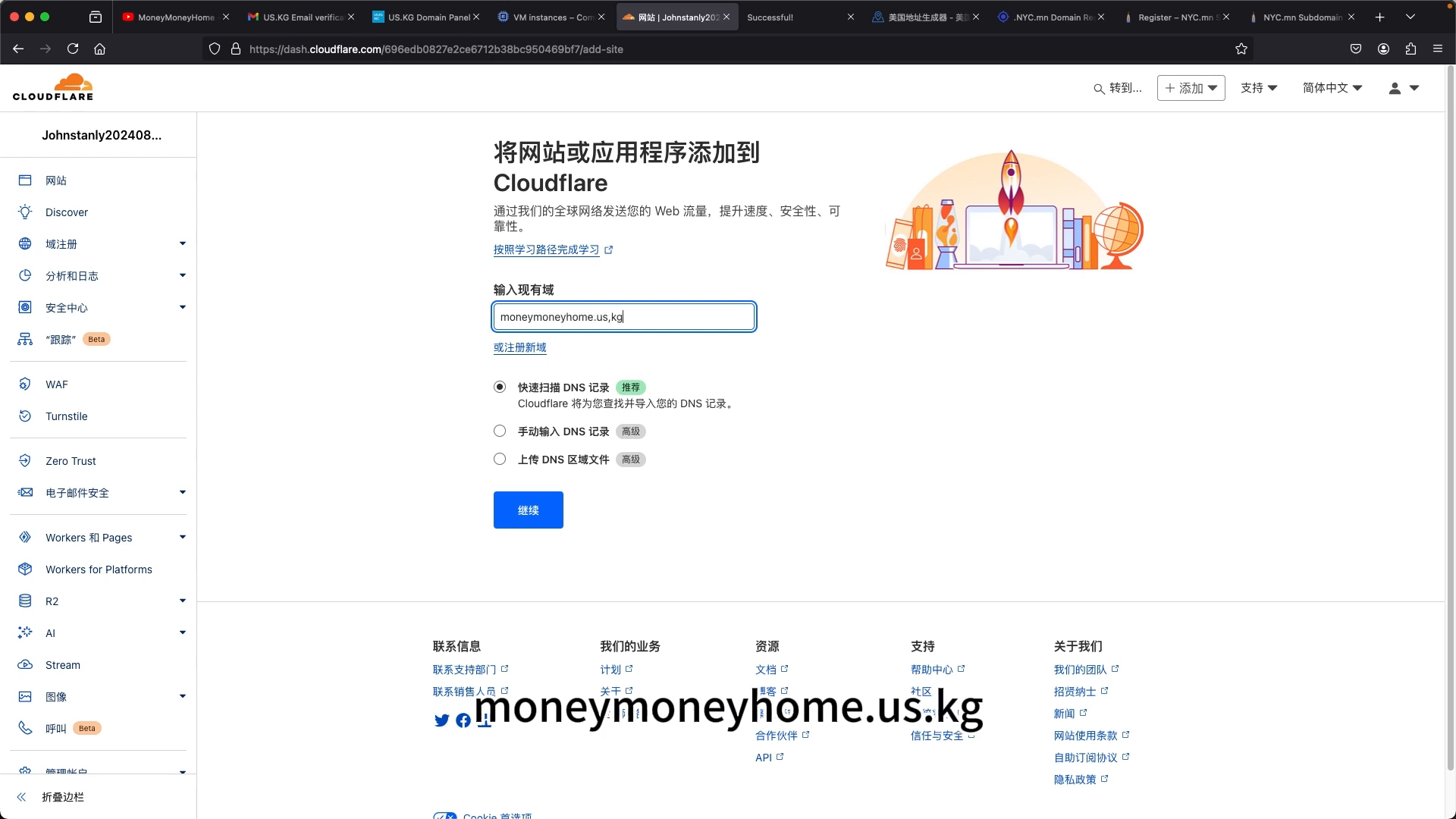Click the 域注册 globe icon

[25, 244]
